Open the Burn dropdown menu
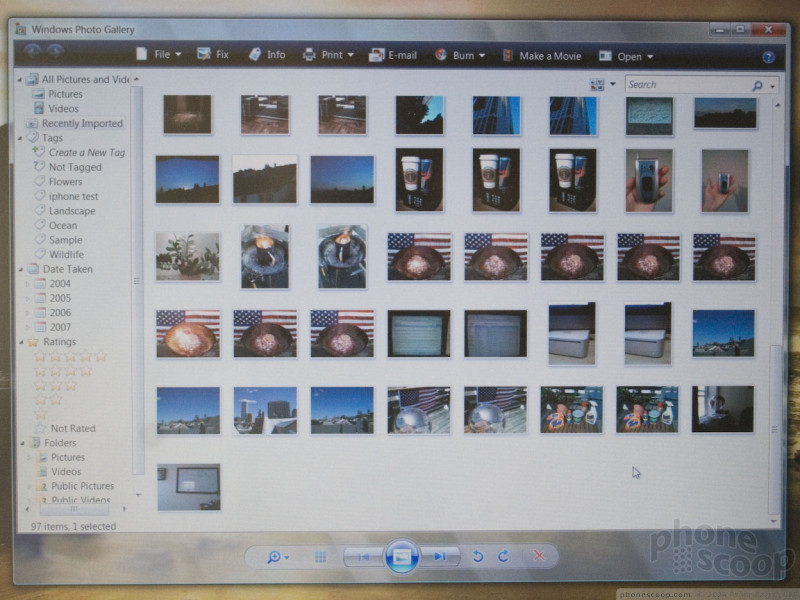Screen dimensions: 800x600 pos(460,56)
